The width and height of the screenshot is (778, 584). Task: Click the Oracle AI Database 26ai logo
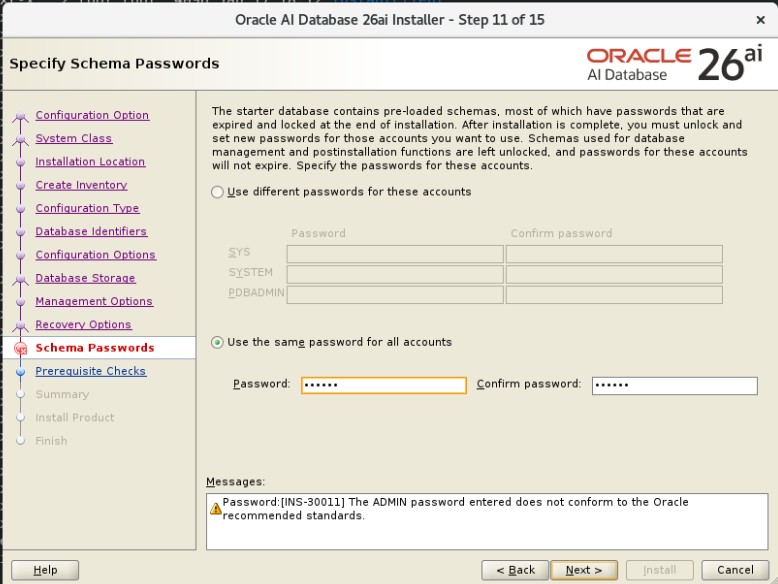[674, 64]
